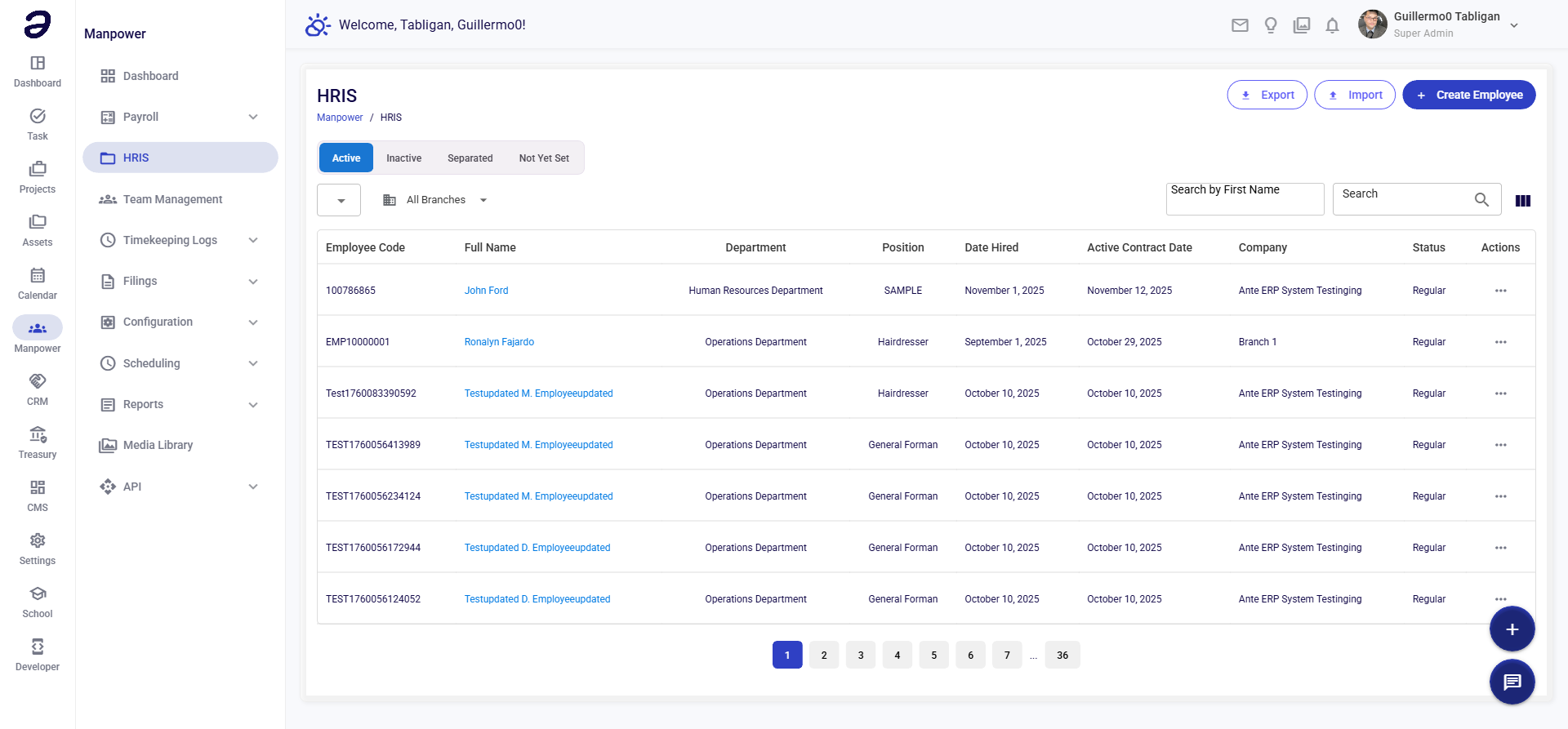Open the media gallery icon in header
1568x729 pixels.
[1302, 25]
